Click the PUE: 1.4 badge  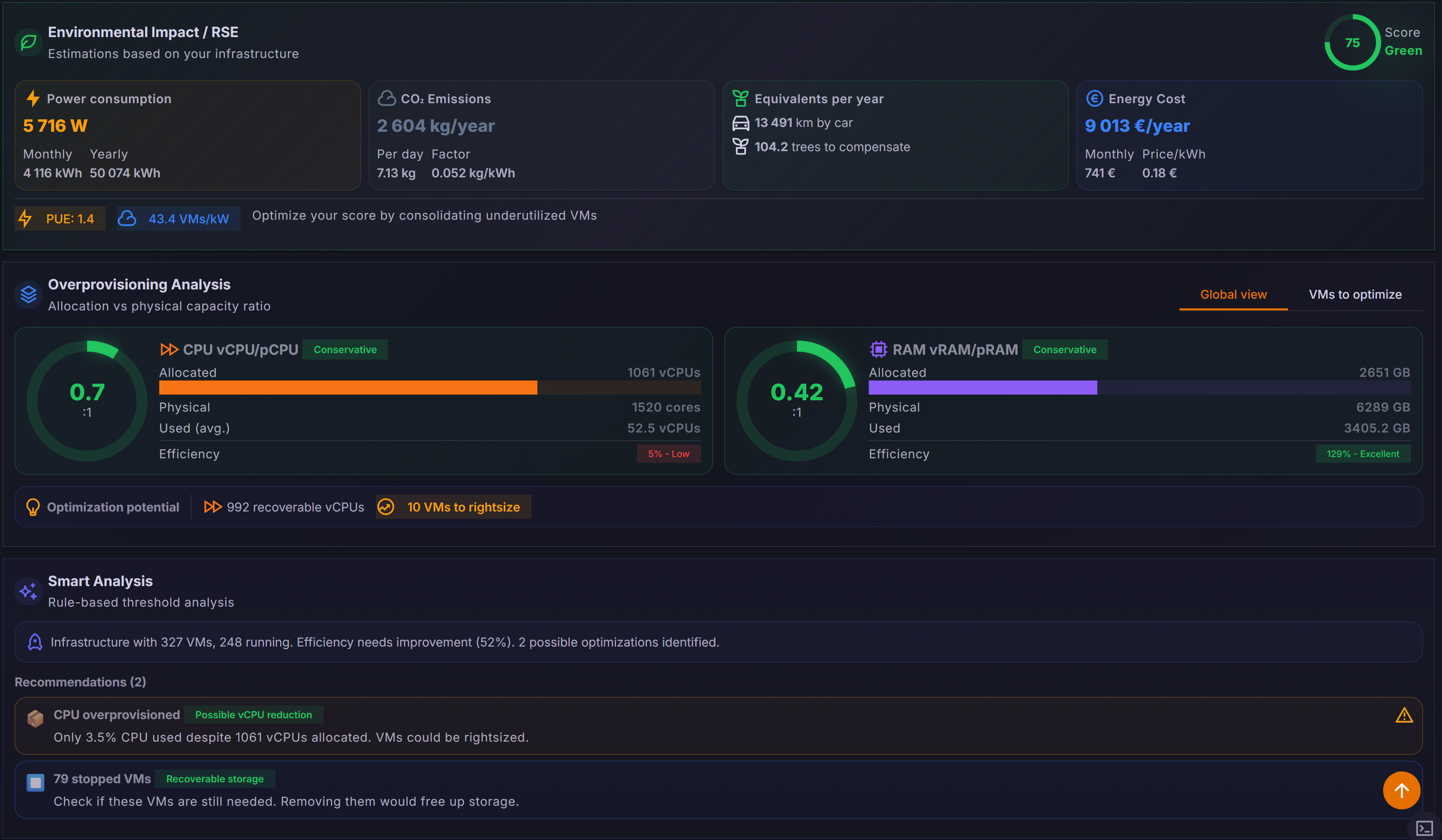pos(60,218)
